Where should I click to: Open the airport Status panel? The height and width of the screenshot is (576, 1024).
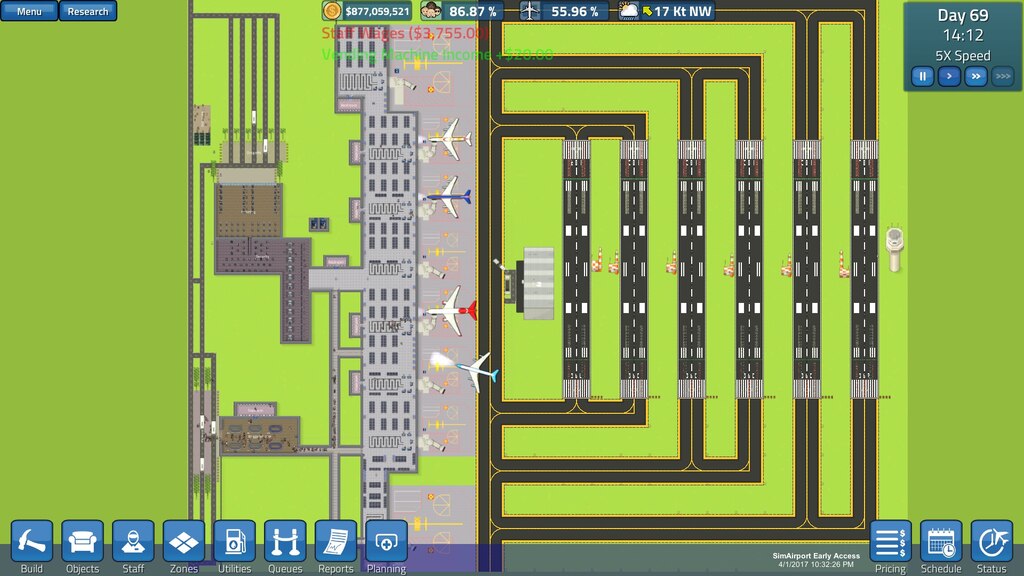991,541
